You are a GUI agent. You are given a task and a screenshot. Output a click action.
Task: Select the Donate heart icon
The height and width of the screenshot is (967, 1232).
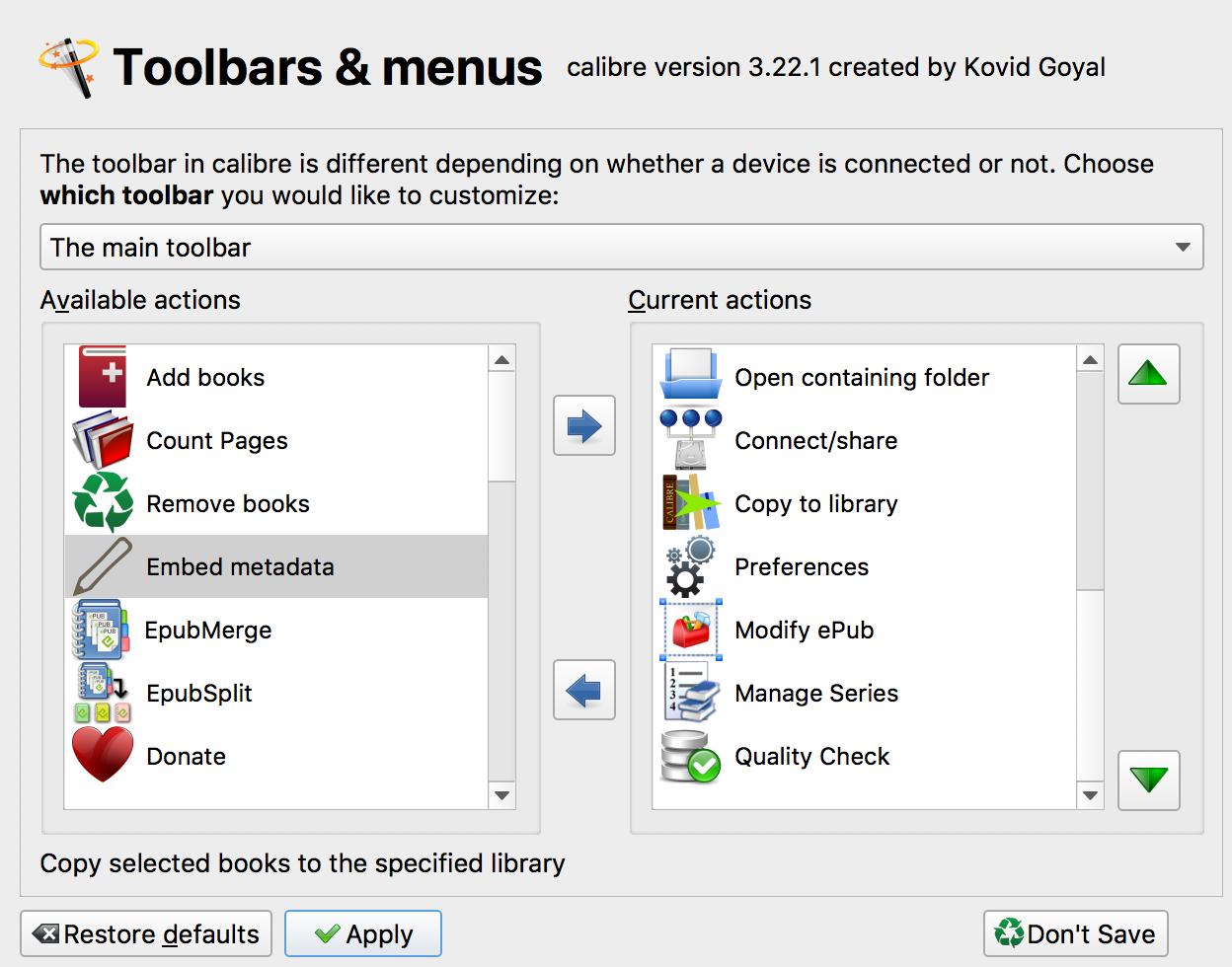(103, 756)
